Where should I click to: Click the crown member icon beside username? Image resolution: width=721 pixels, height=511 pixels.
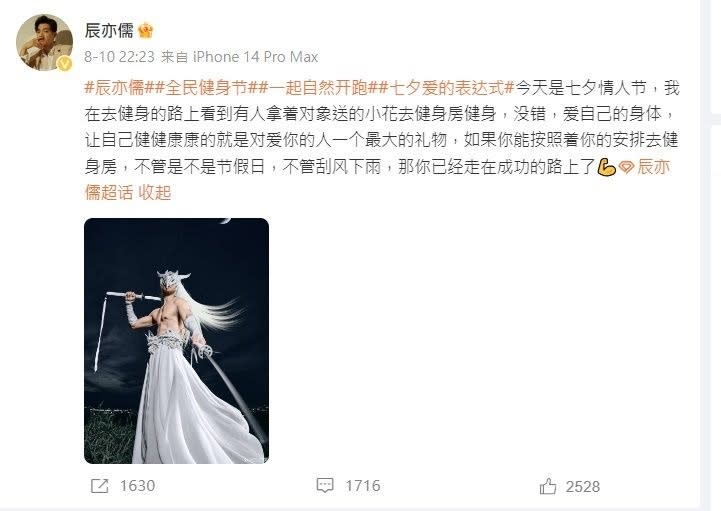tap(145, 31)
